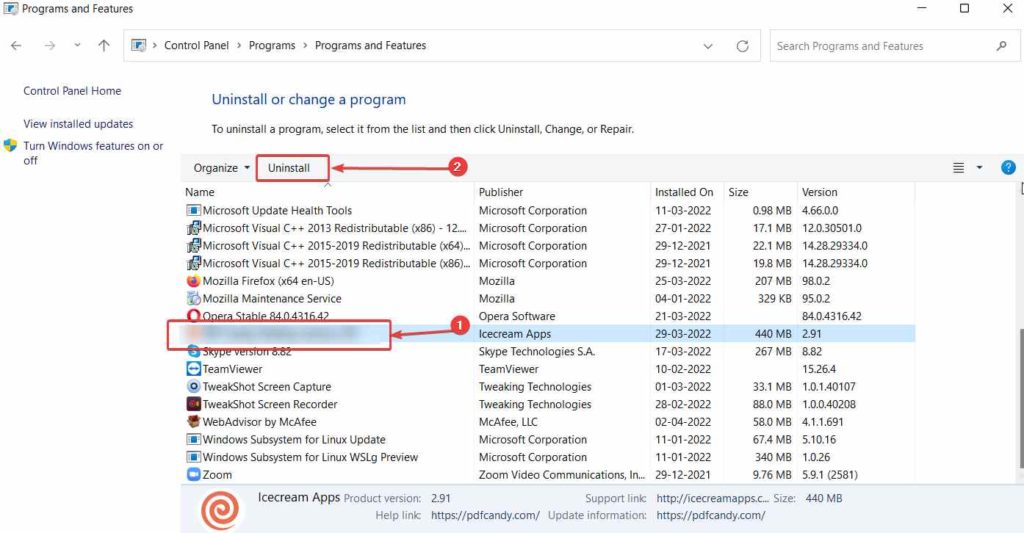1024x533 pixels.
Task: Click the TweakShot Screen Capture icon
Action: tap(193, 387)
